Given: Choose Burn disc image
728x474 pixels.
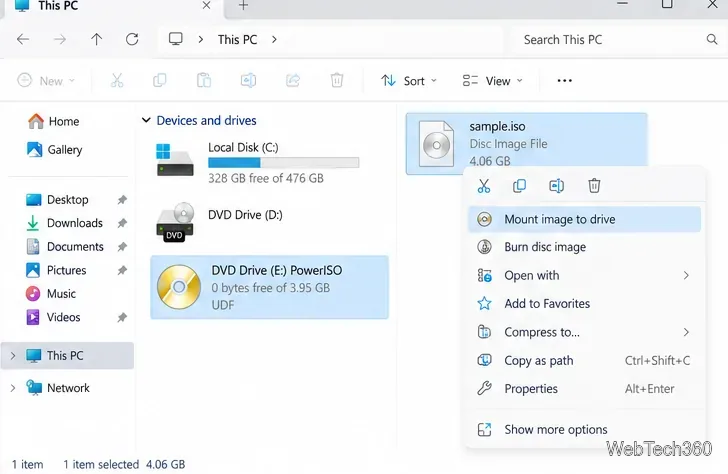Looking at the screenshot, I should [585, 247].
